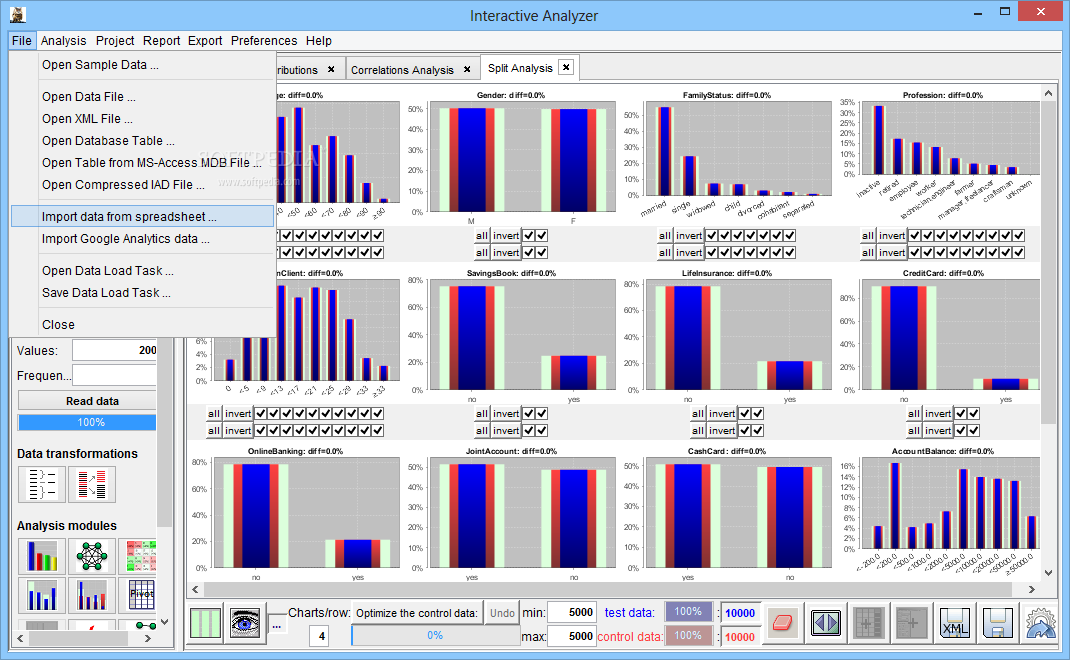The width and height of the screenshot is (1070, 660).
Task: Choose Open XML File menu entry
Action: pos(143,119)
